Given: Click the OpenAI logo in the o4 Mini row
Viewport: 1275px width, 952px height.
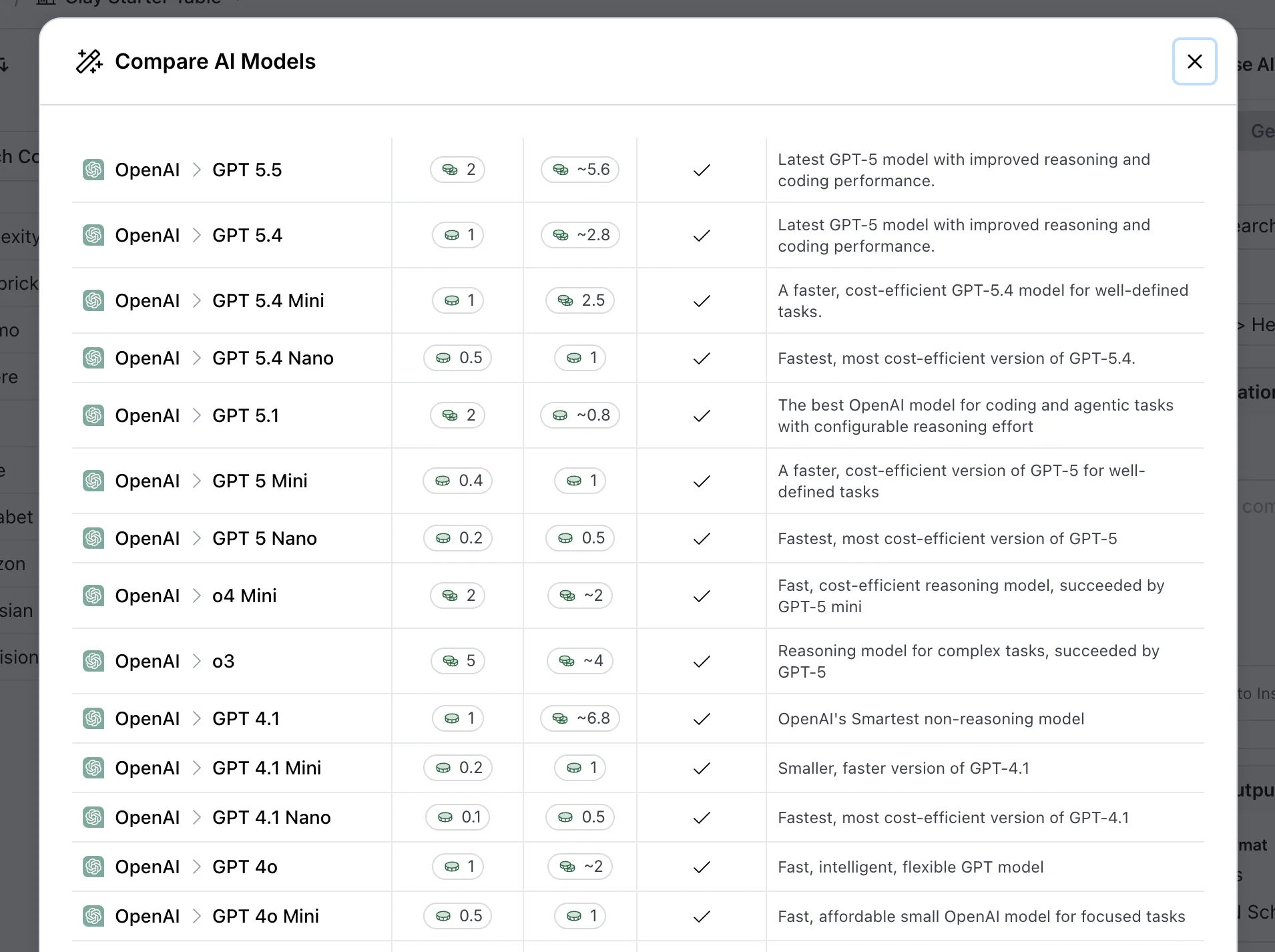Looking at the screenshot, I should point(93,596).
